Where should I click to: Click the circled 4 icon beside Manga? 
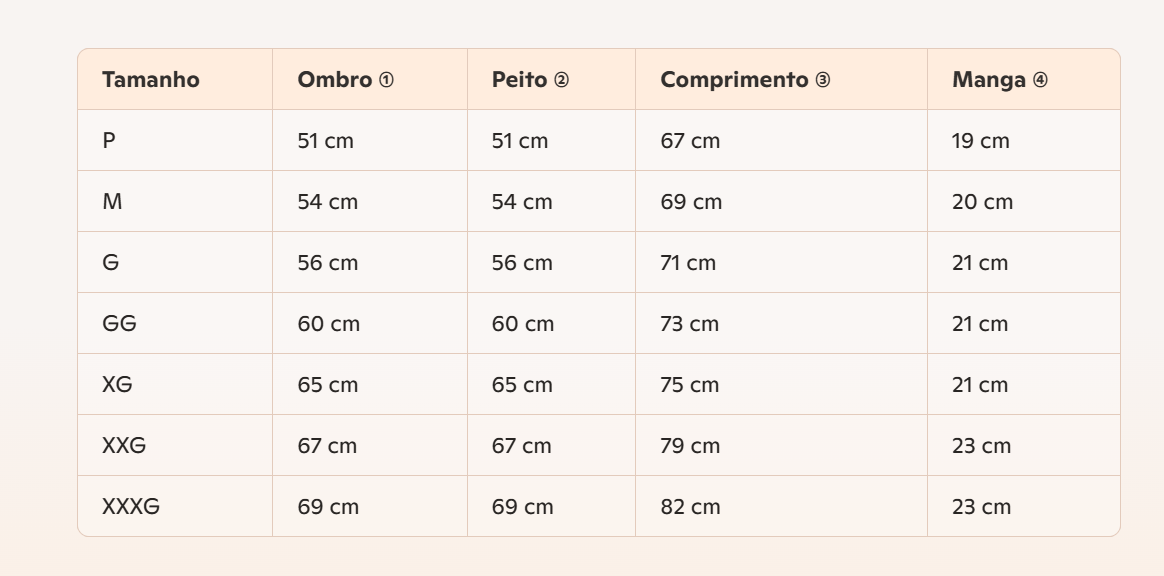pyautogui.click(x=1040, y=80)
